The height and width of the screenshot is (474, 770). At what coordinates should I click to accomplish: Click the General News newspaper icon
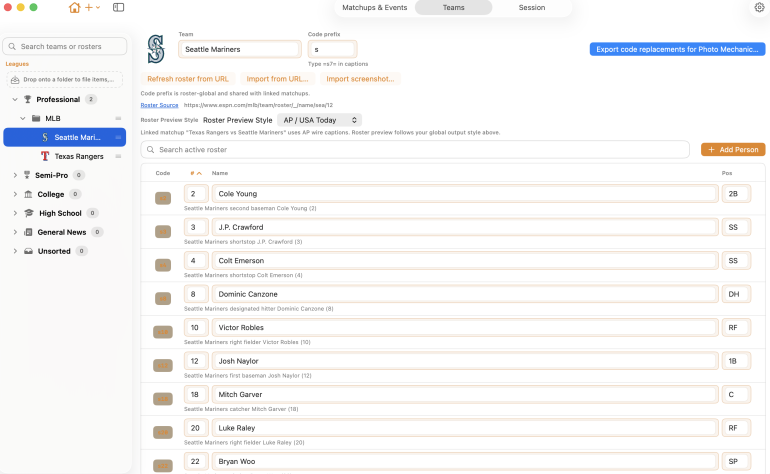click(x=28, y=232)
